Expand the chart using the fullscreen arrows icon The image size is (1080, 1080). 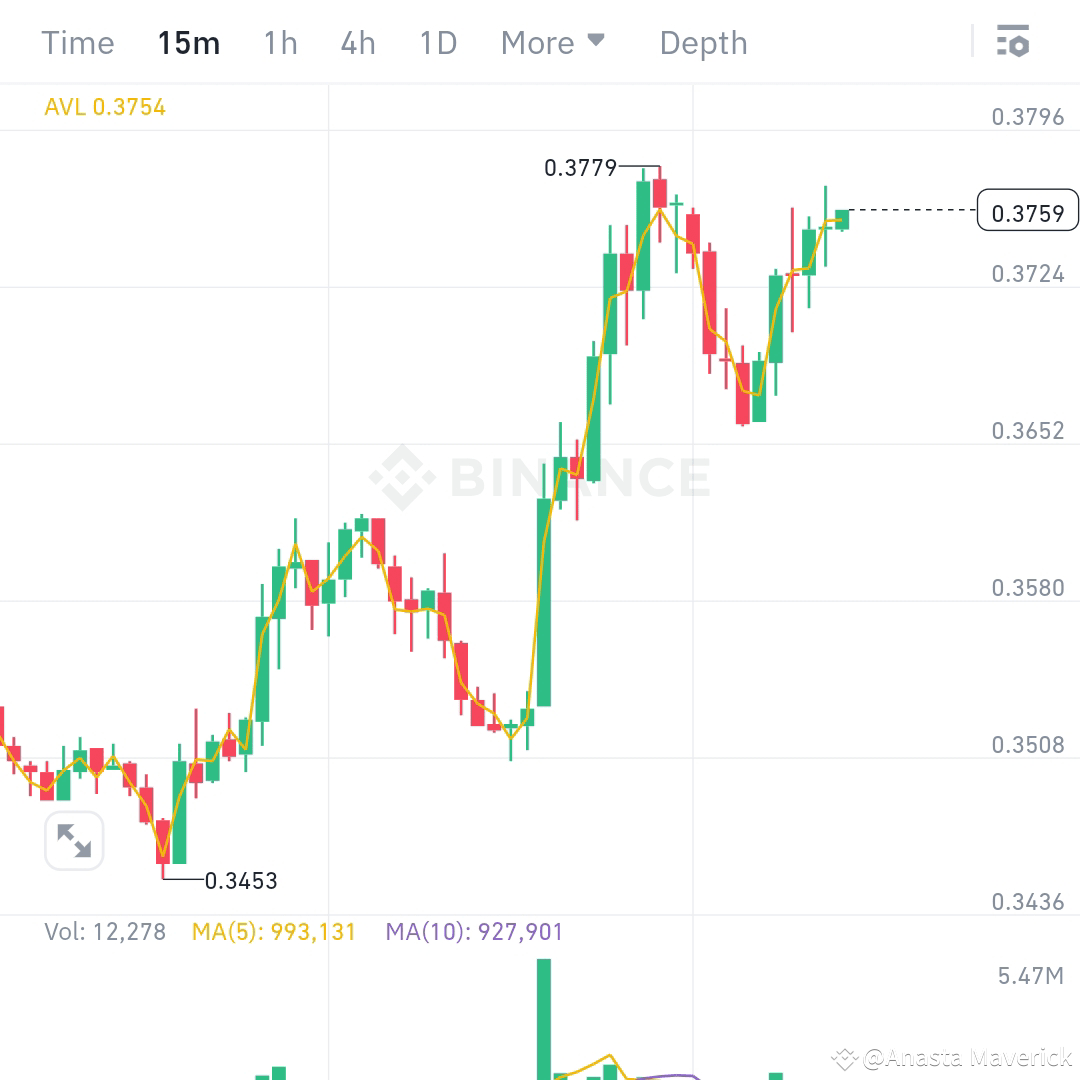coord(73,841)
